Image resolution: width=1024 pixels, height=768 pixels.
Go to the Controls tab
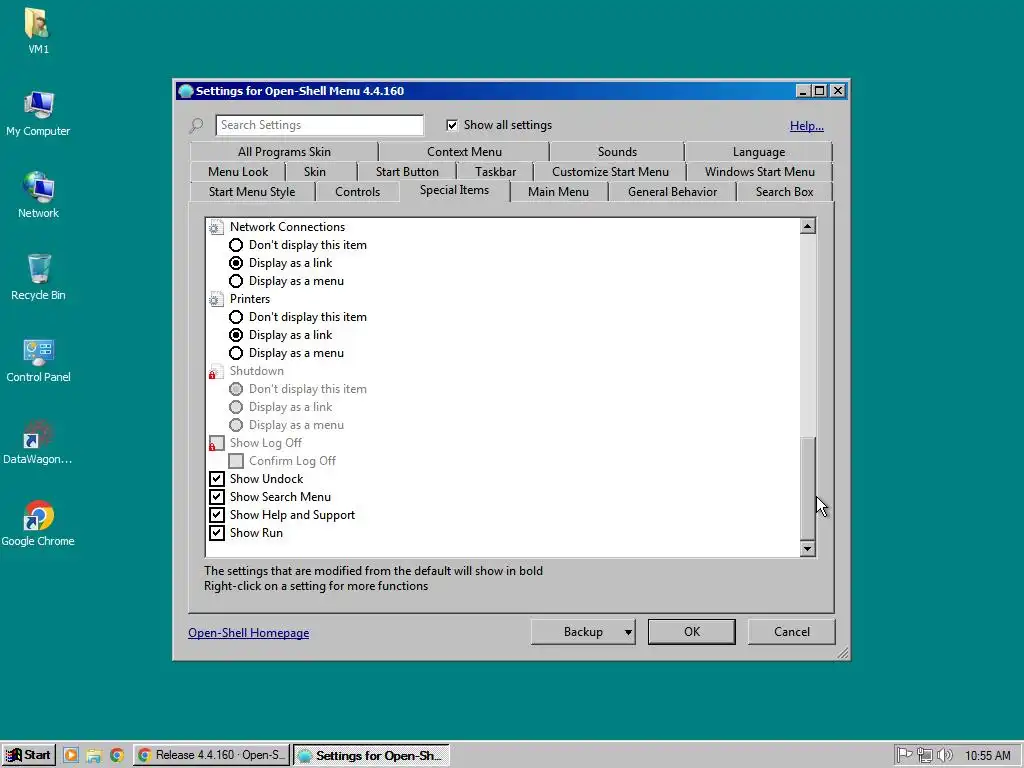point(357,192)
